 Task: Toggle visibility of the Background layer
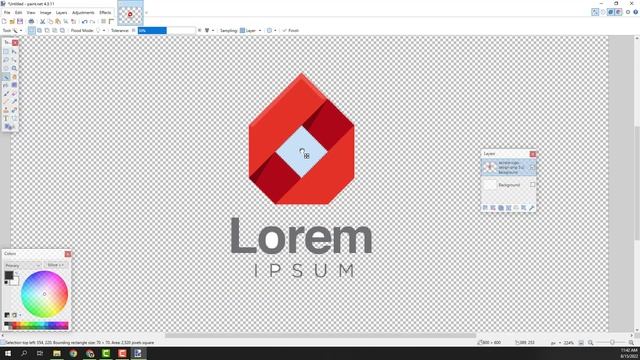click(x=532, y=184)
